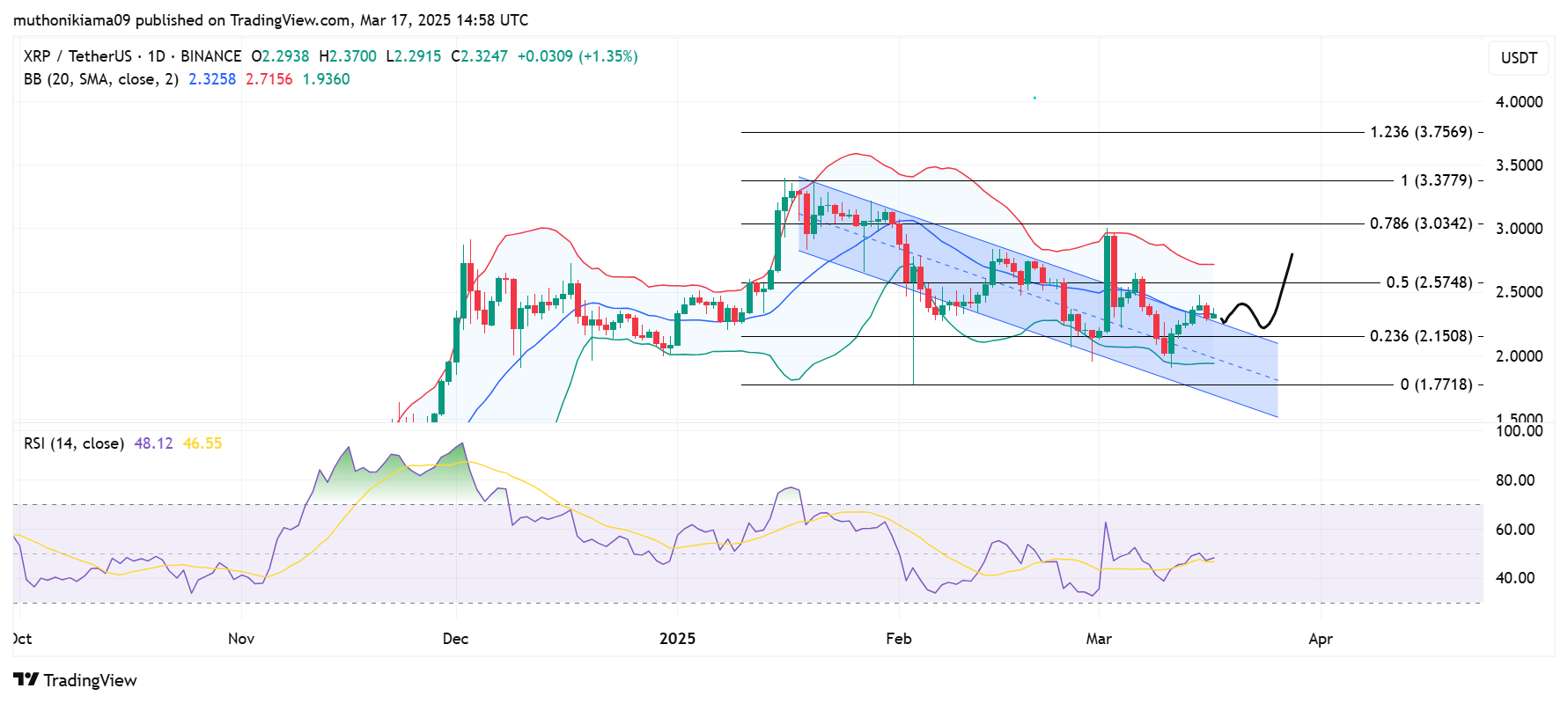Click the RSI moving average value 46.55
Viewport: 1568px width, 703px height.
tap(202, 443)
